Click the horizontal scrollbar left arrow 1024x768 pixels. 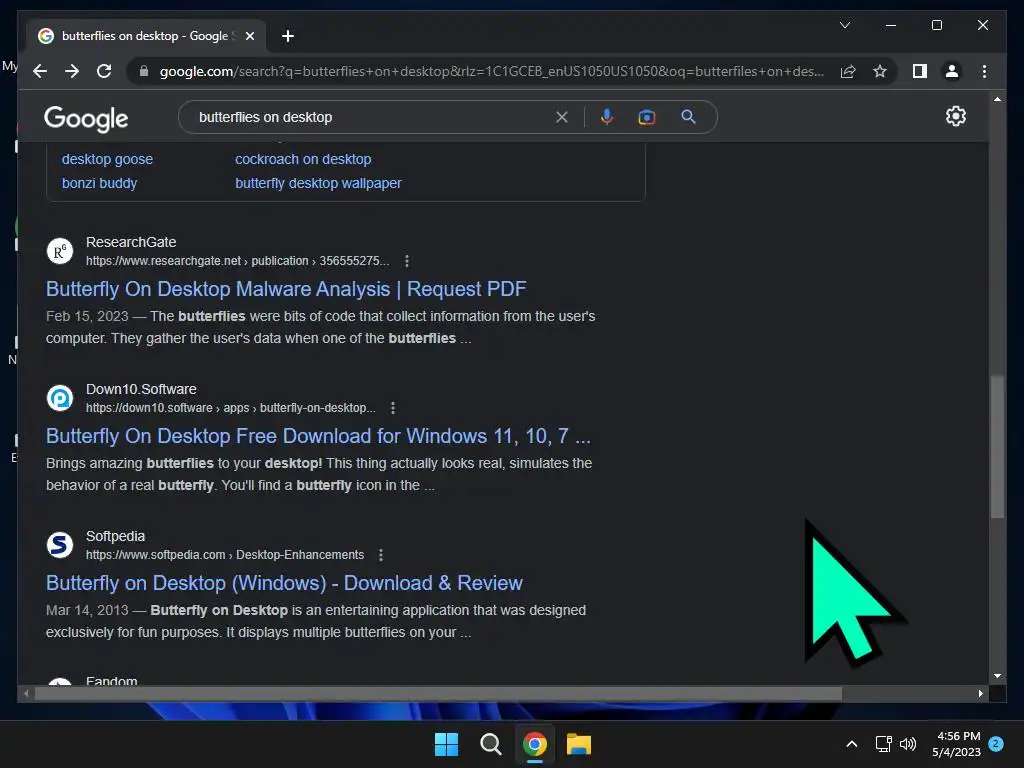click(x=26, y=694)
